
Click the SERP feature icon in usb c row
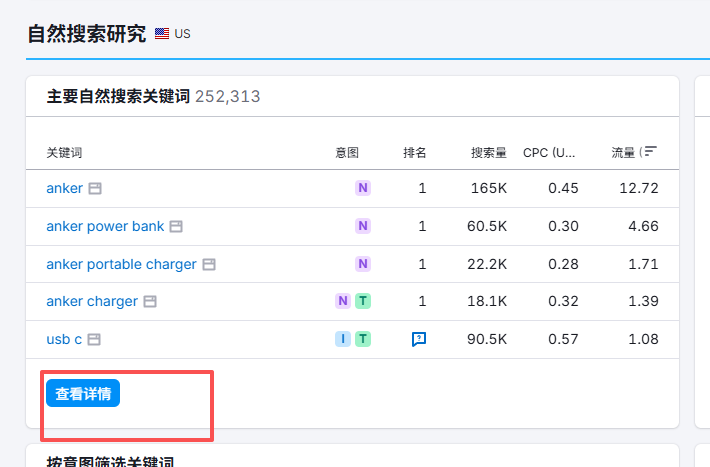(x=419, y=340)
